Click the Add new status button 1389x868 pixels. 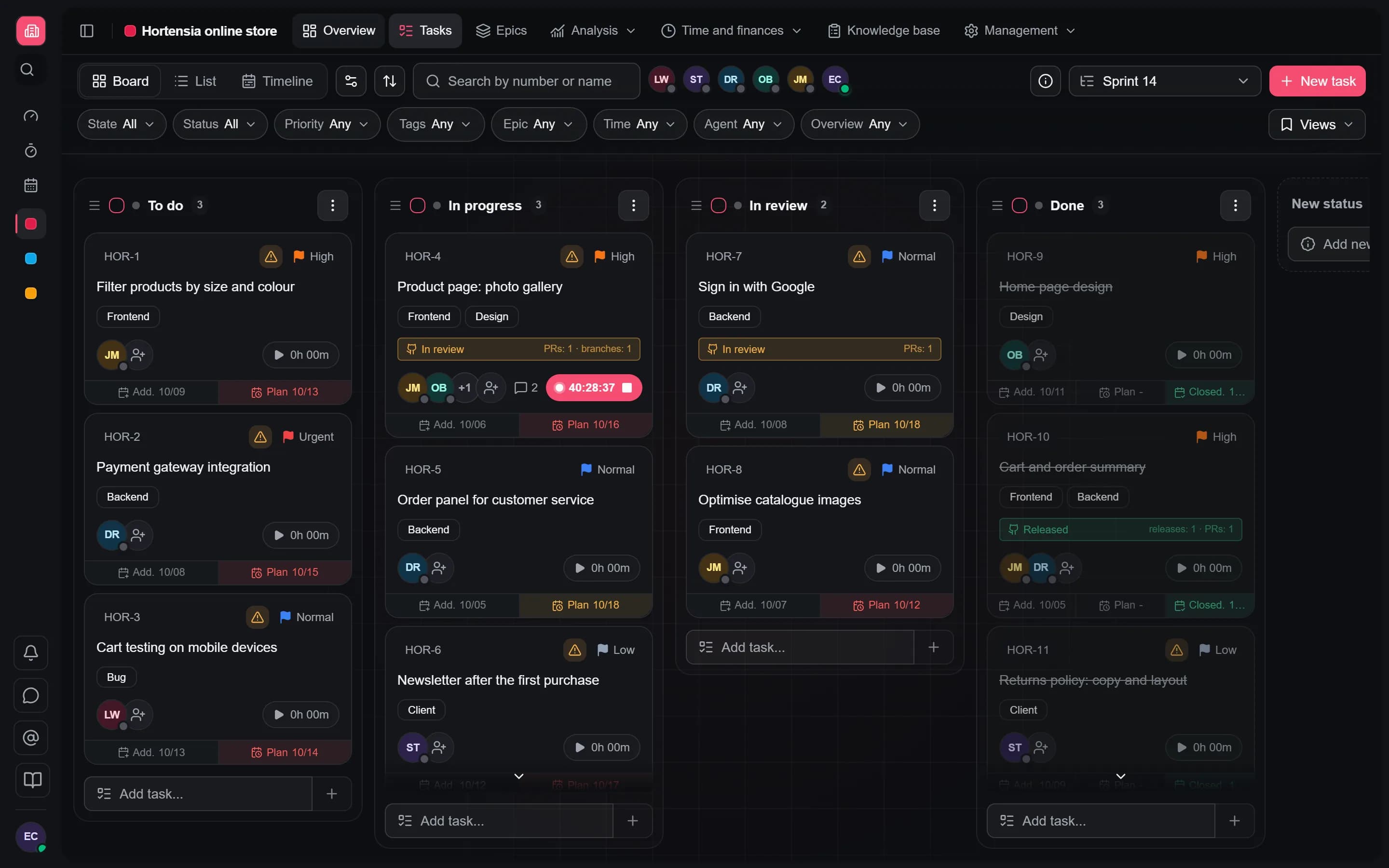[x=1329, y=244]
